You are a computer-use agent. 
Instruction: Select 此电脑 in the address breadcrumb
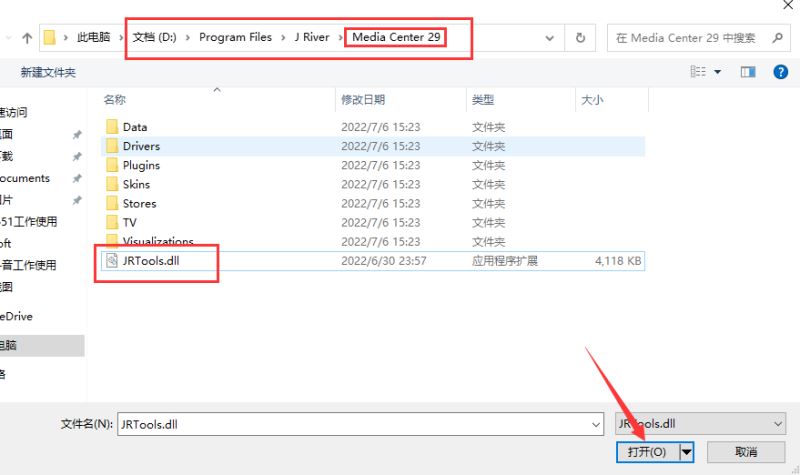[93, 37]
